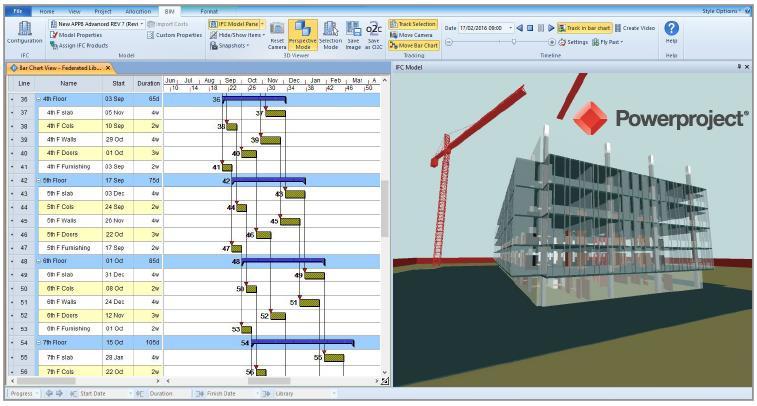Click Assign IFC Products
This screenshot has width=757, height=406.
coord(79,45)
